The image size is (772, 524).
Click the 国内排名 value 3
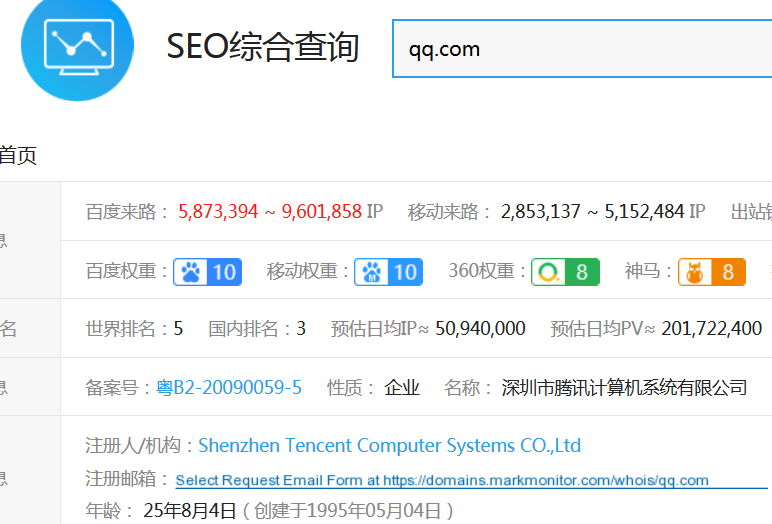pyautogui.click(x=301, y=328)
